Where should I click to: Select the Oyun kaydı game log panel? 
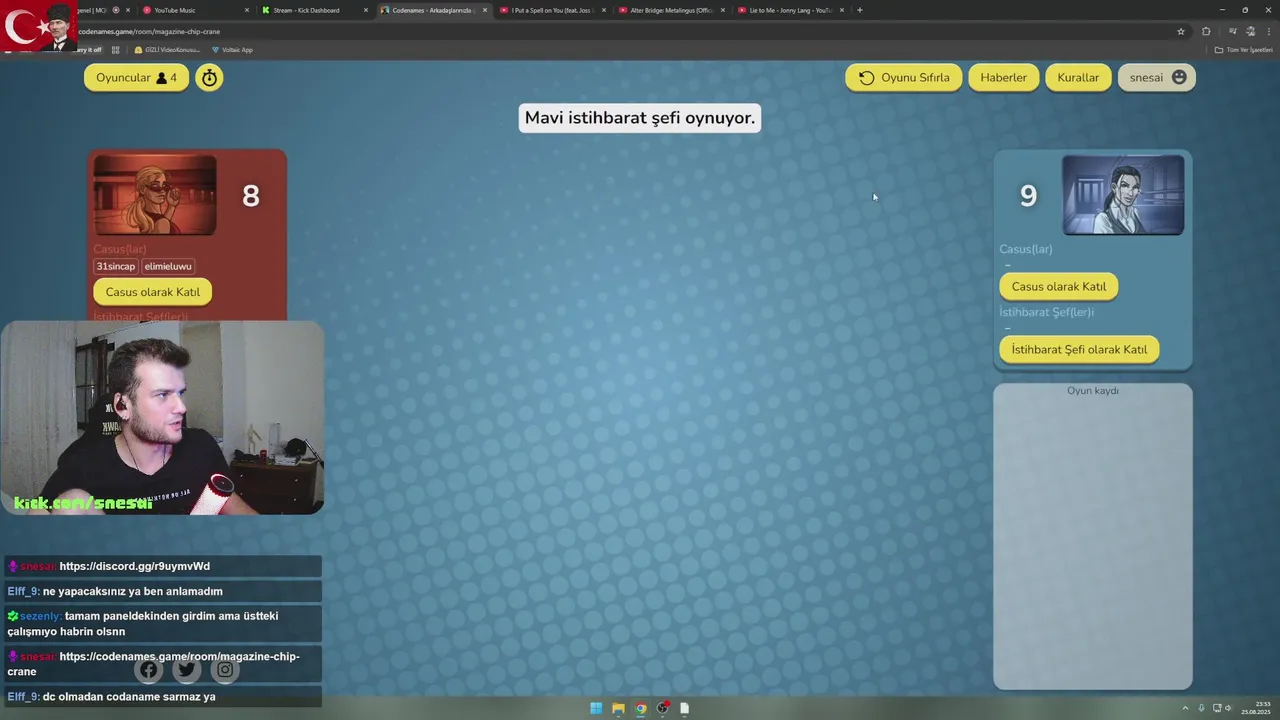tap(1093, 536)
